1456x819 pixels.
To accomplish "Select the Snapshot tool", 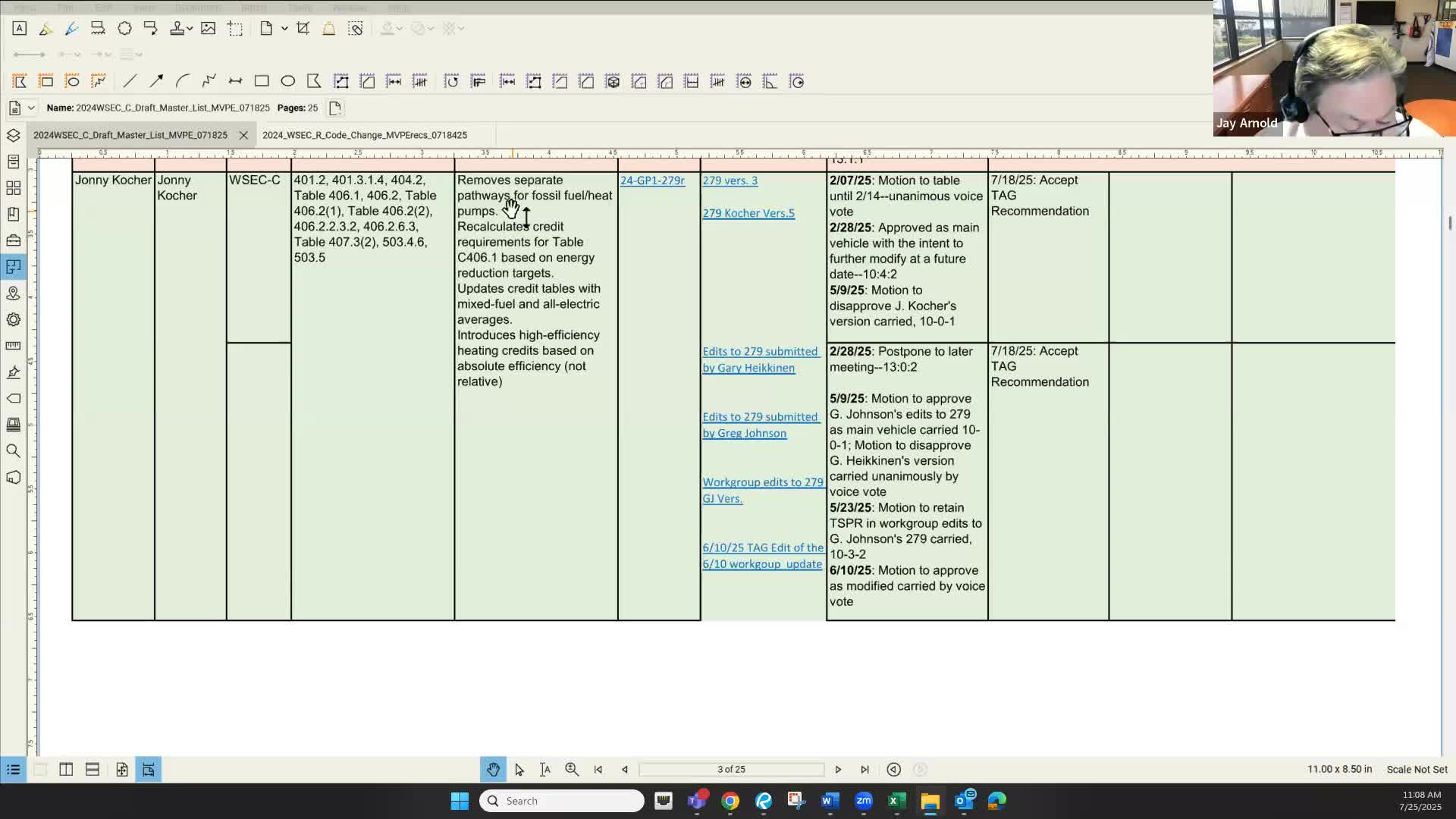I will (x=235, y=29).
